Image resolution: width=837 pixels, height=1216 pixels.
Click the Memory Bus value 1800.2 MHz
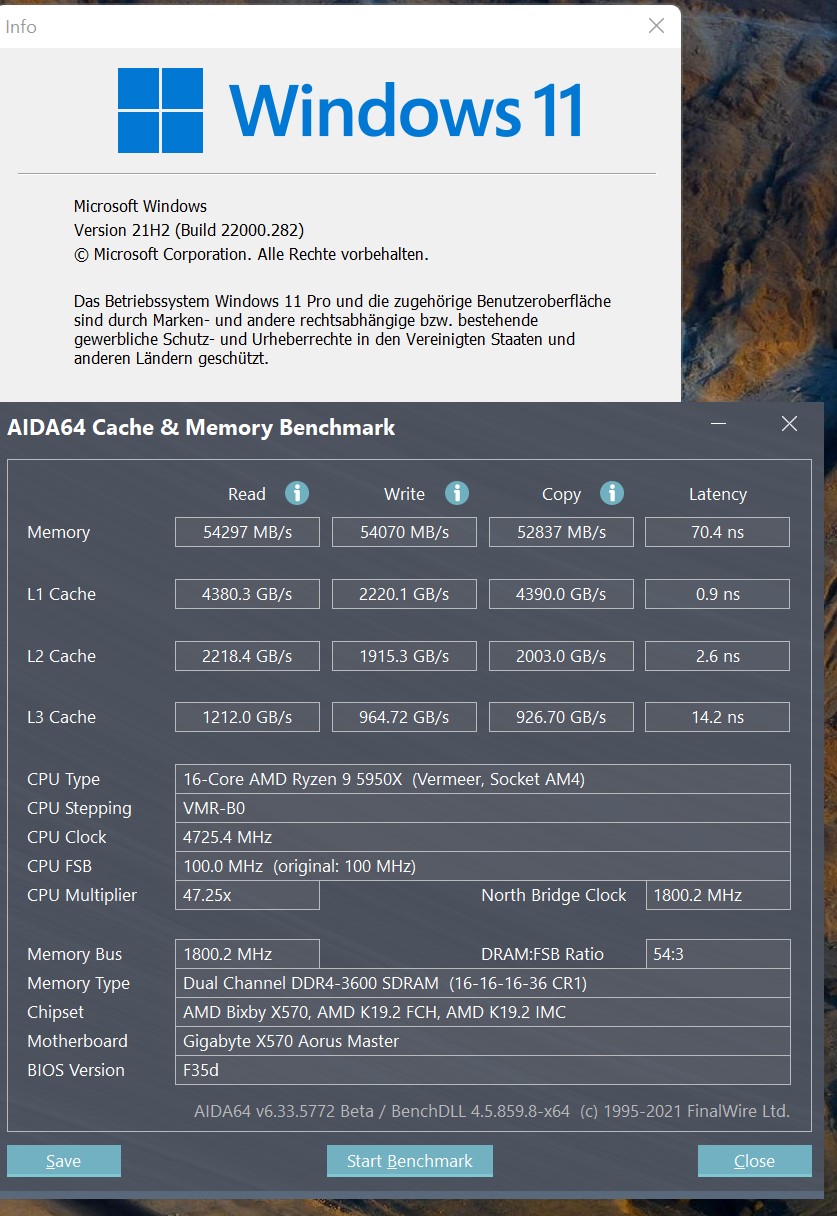tap(247, 954)
